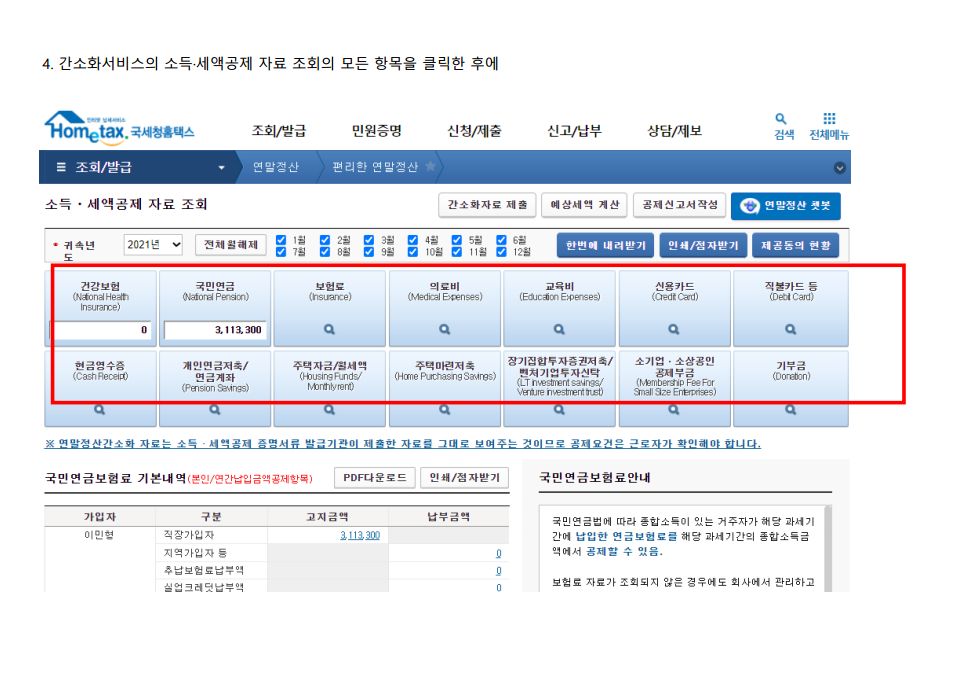Viewport: 980px width, 690px height.
Task: Open the 2021년 year dropdown
Action: point(153,244)
